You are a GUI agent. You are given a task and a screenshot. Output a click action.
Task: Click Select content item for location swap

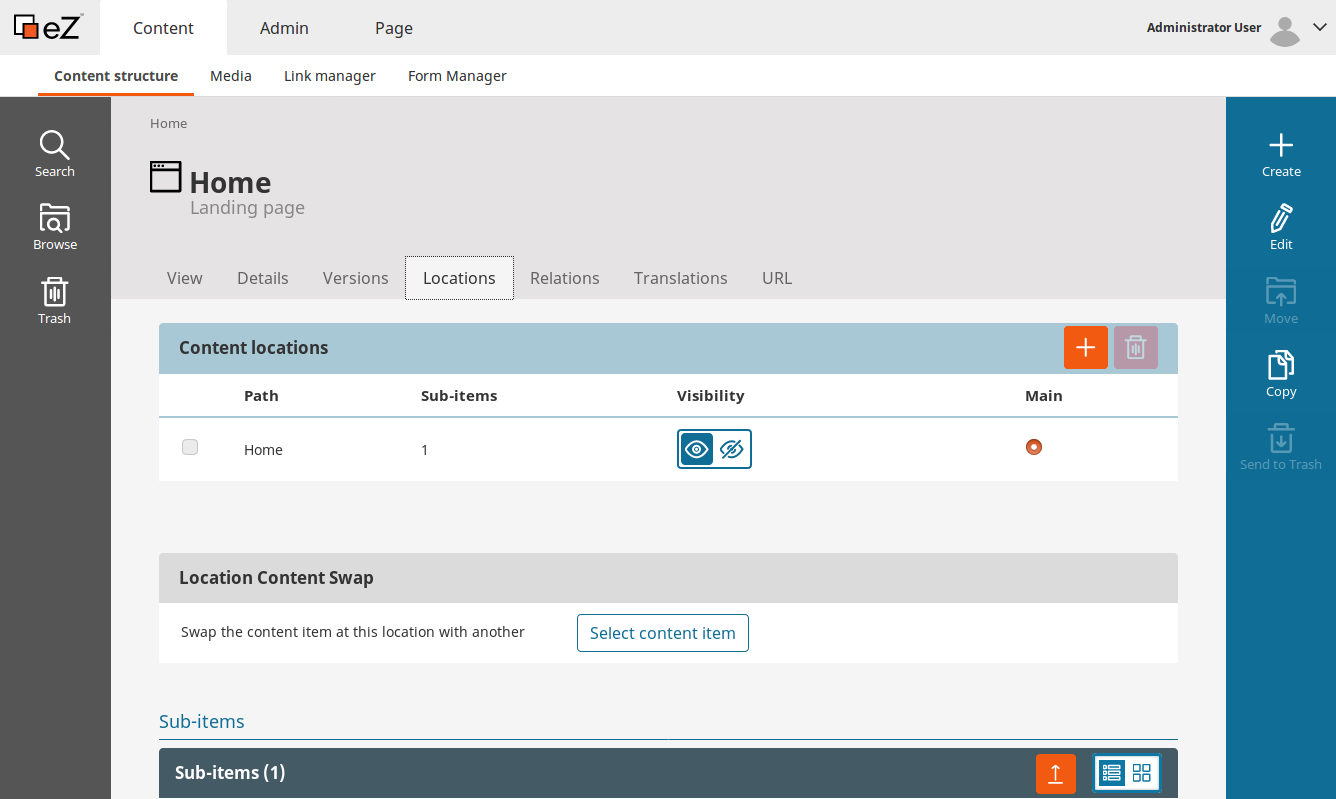(662, 632)
